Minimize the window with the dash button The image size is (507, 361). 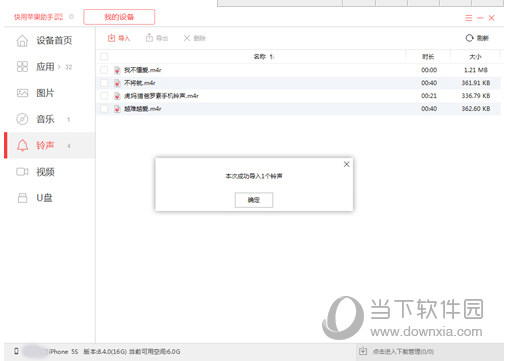(x=480, y=18)
